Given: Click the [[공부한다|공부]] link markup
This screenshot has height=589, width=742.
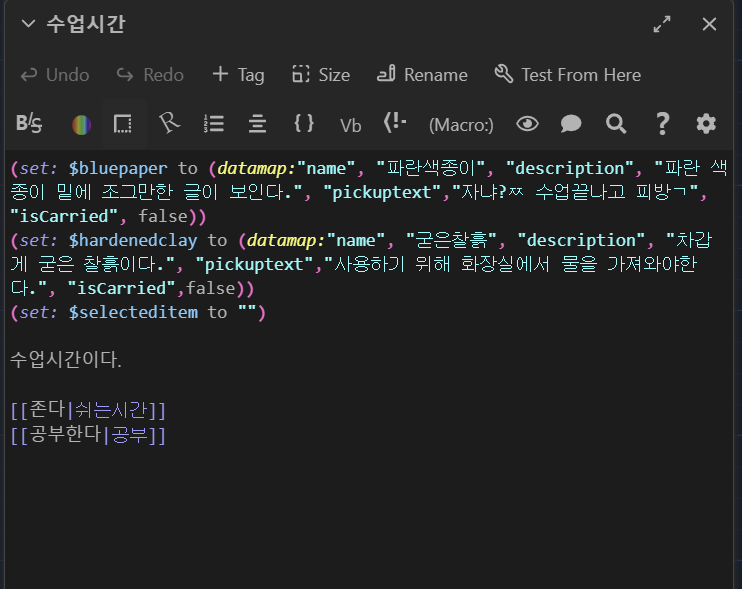Looking at the screenshot, I should (x=88, y=435).
